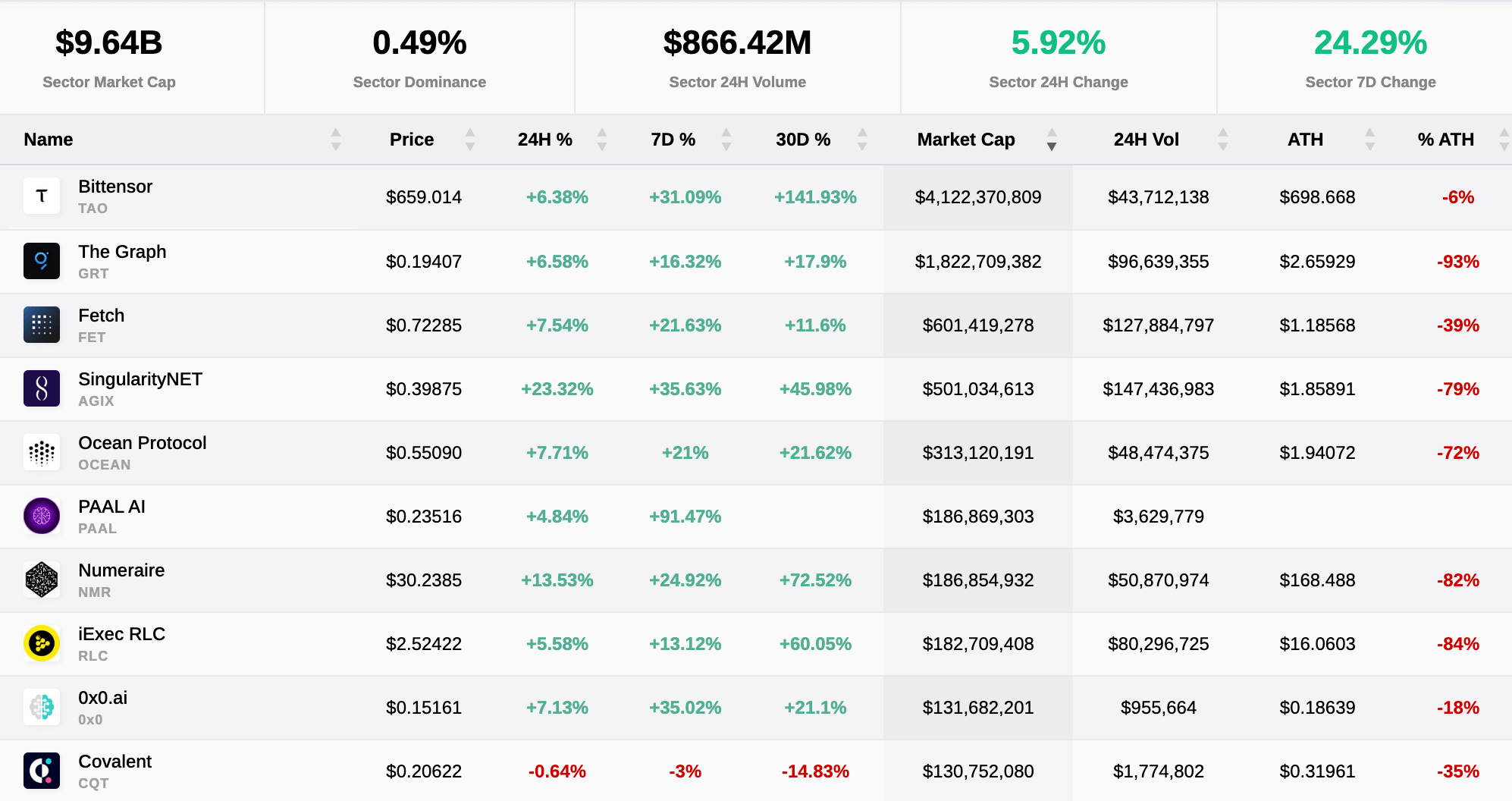This screenshot has width=1512, height=801.
Task: Toggle Market Cap column sort arrows
Action: (1051, 140)
